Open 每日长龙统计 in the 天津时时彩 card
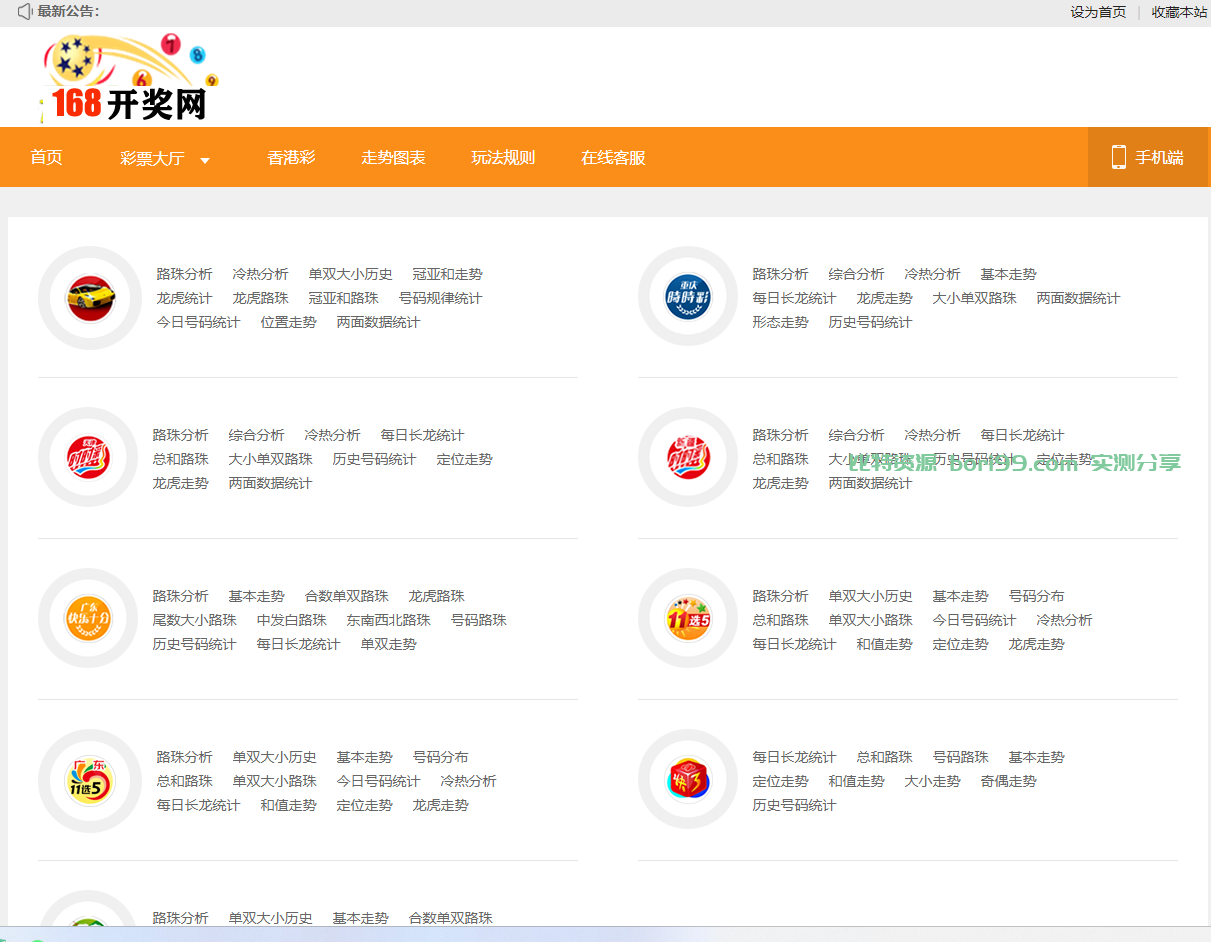1211x942 pixels. click(422, 435)
